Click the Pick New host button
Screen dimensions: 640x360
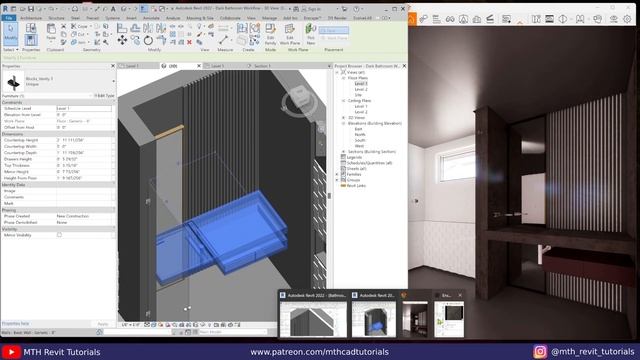(x=311, y=33)
